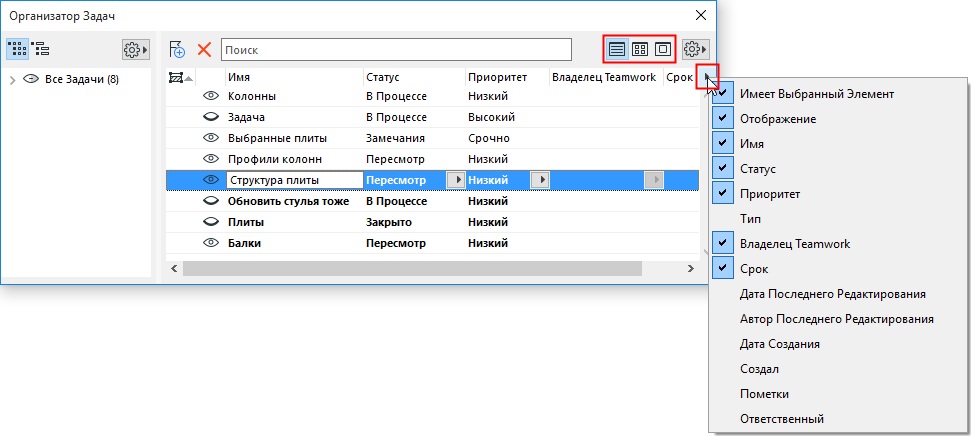Edit the Структура плиты name field

[x=295, y=180]
